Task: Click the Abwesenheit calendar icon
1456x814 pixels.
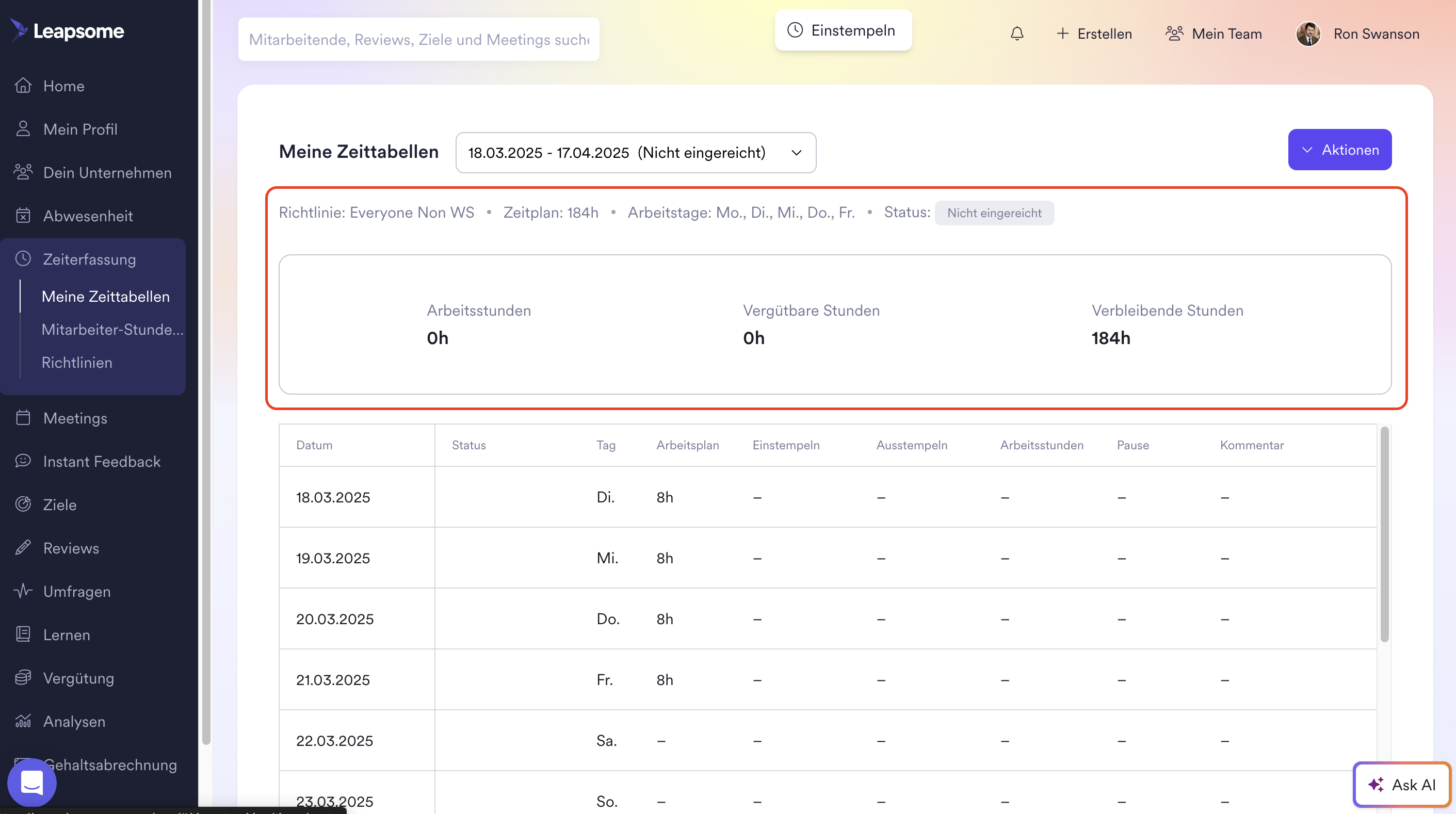Action: point(23,216)
